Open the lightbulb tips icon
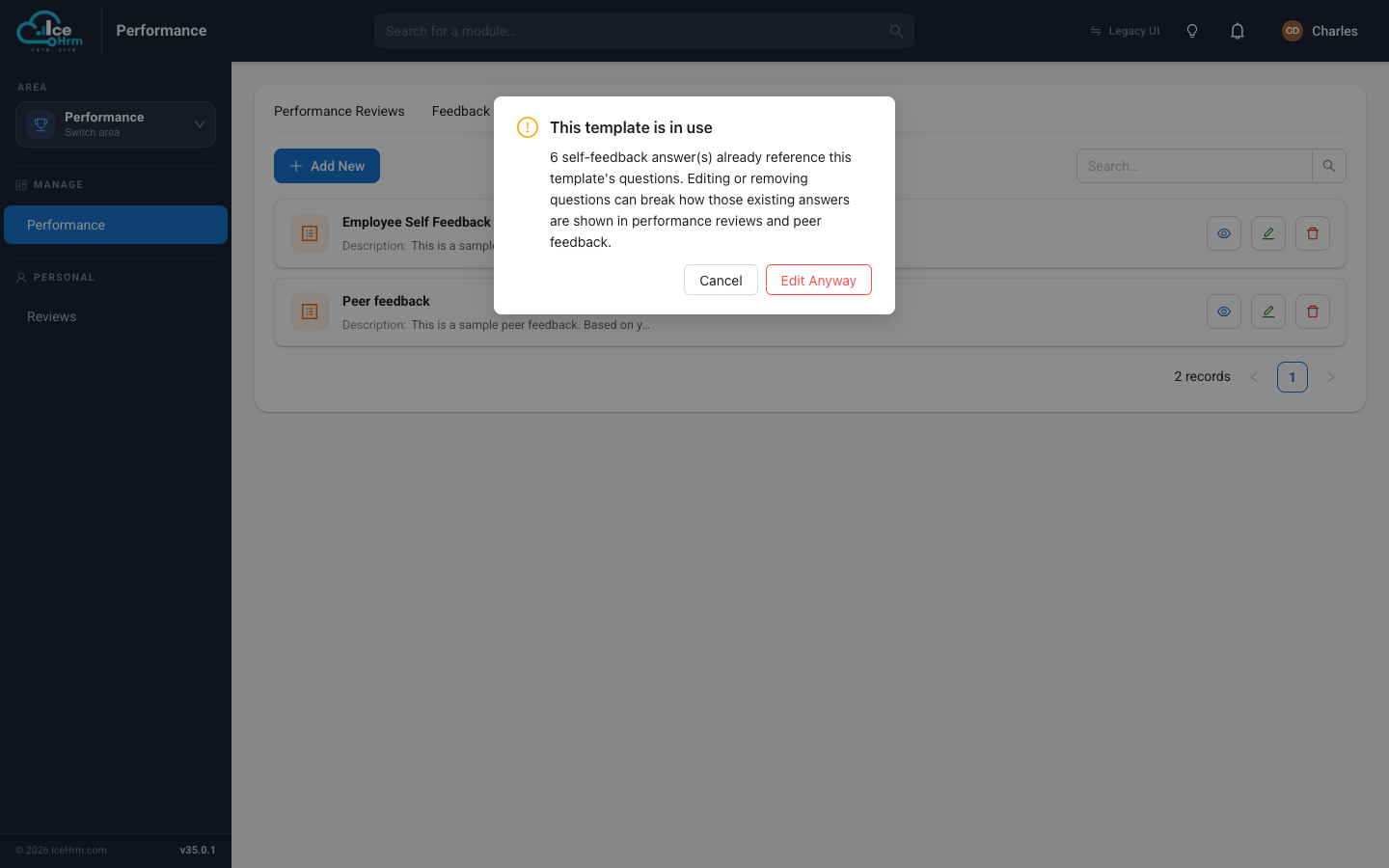The width and height of the screenshot is (1389, 868). tap(1192, 31)
